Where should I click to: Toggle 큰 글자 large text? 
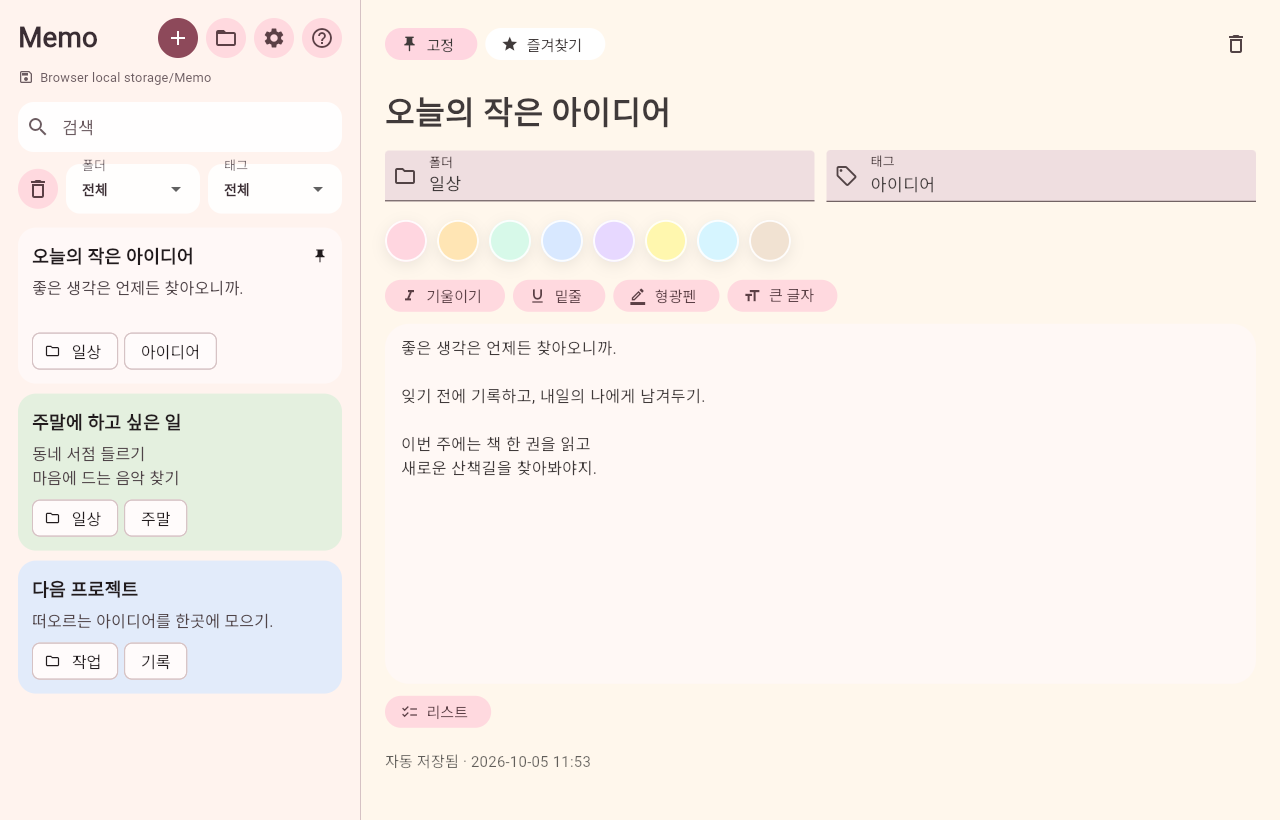782,296
